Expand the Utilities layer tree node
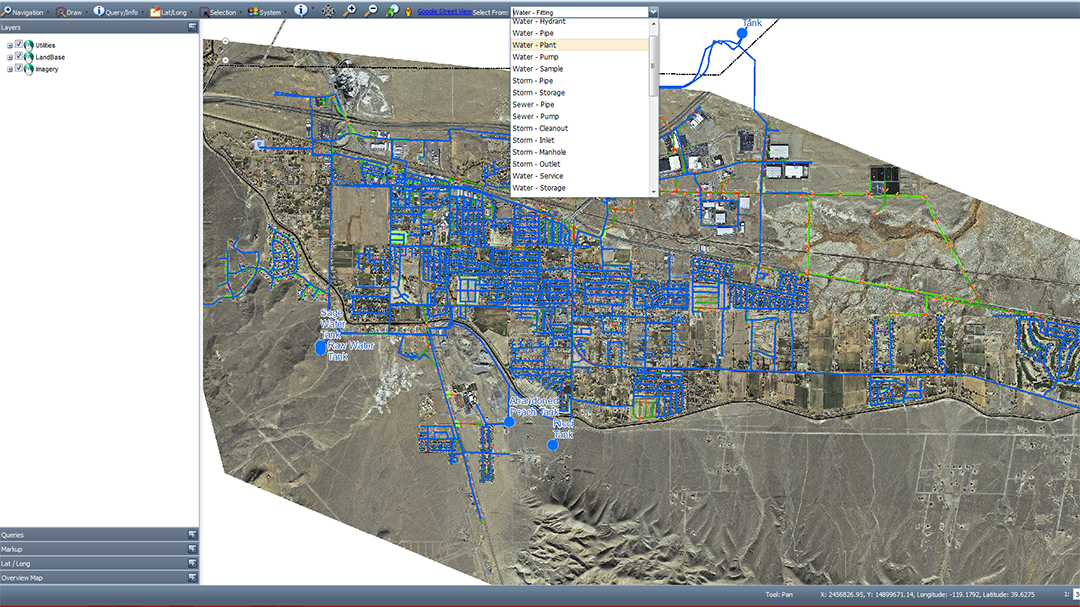The image size is (1080, 607). [x=10, y=45]
